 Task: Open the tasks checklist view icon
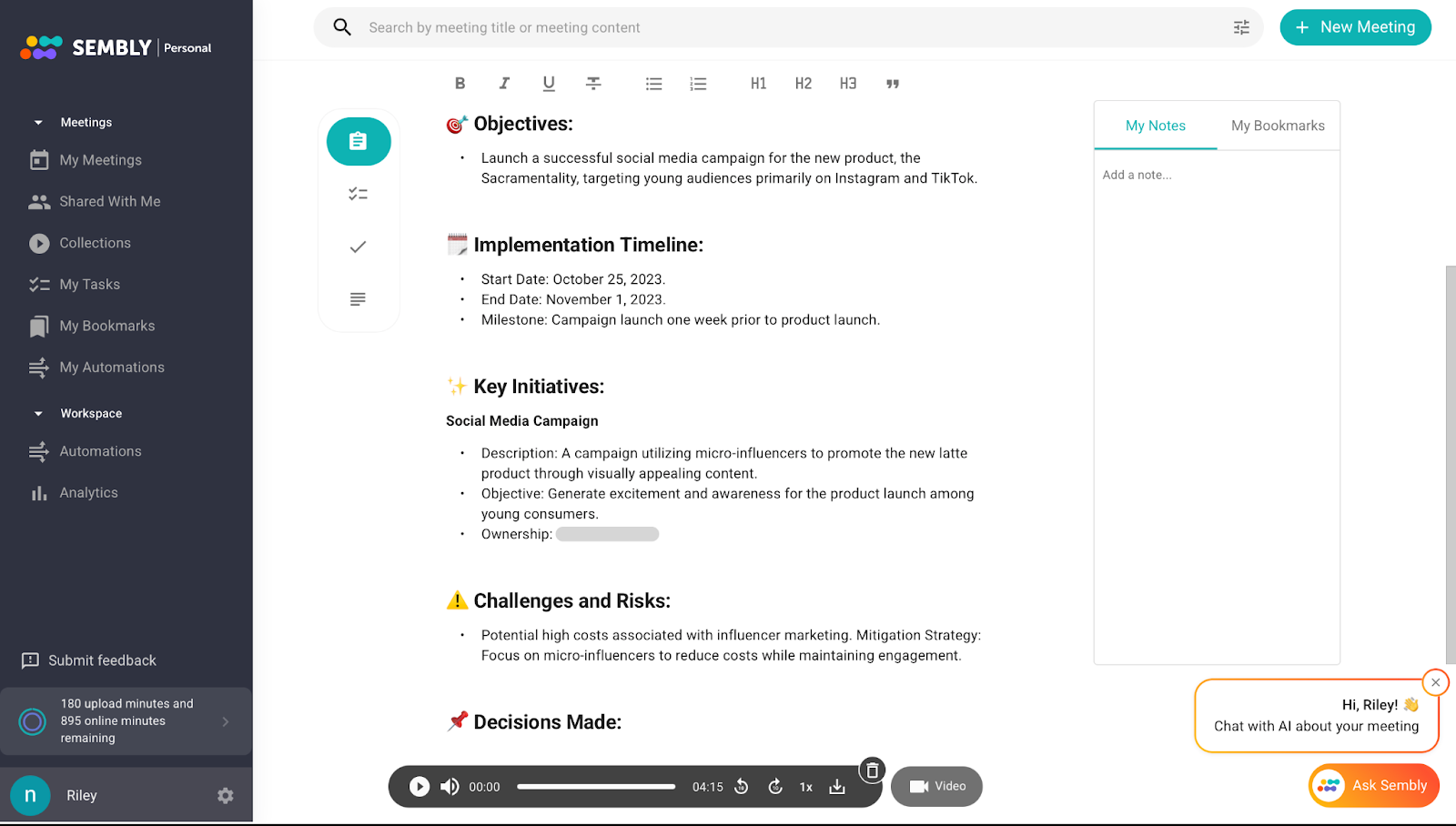pyautogui.click(x=359, y=194)
